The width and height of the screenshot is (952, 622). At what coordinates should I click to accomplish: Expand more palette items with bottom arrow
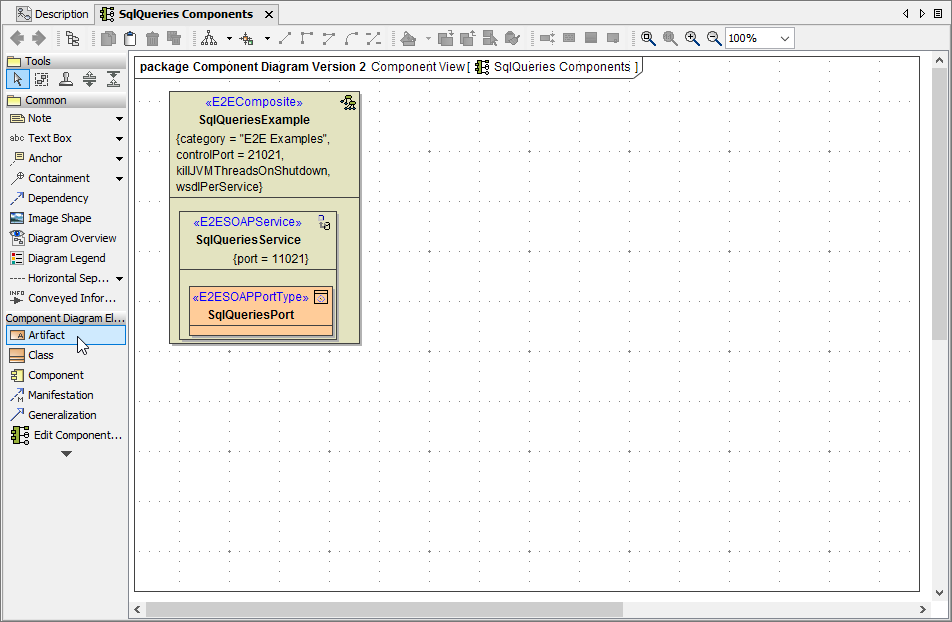coord(66,454)
